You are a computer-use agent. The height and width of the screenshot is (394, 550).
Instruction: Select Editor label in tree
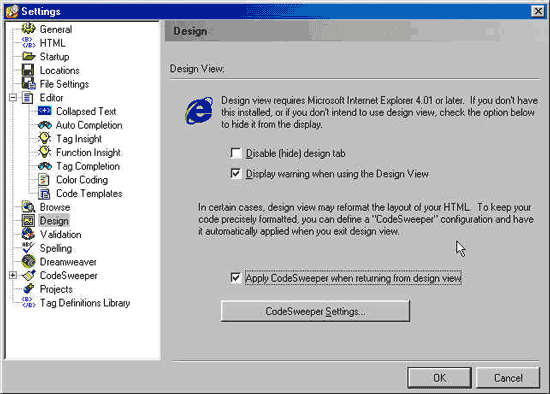pyautogui.click(x=52, y=98)
